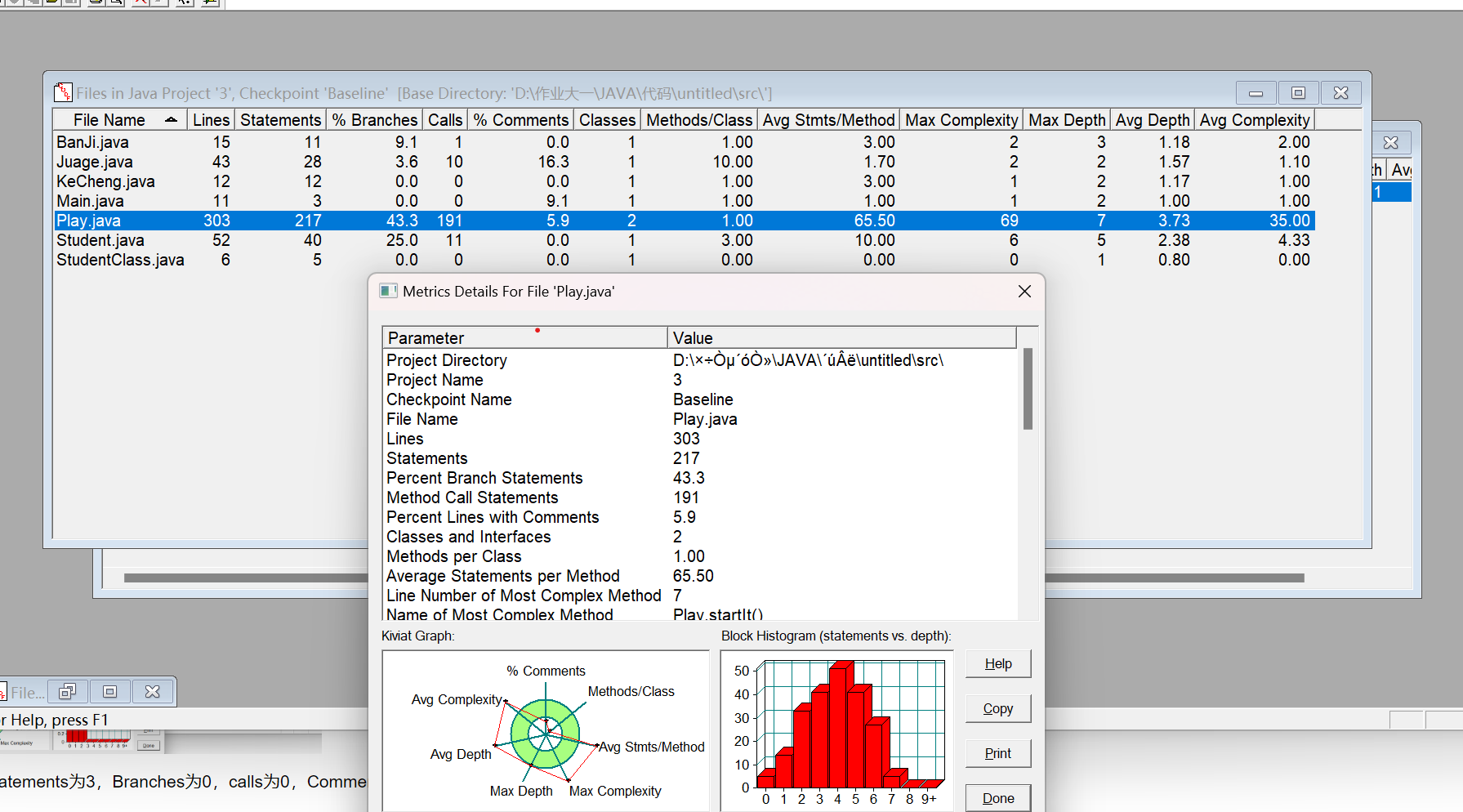Restore the minimized File window at bottom-left
This screenshot has height=812, width=1463.
[67, 692]
